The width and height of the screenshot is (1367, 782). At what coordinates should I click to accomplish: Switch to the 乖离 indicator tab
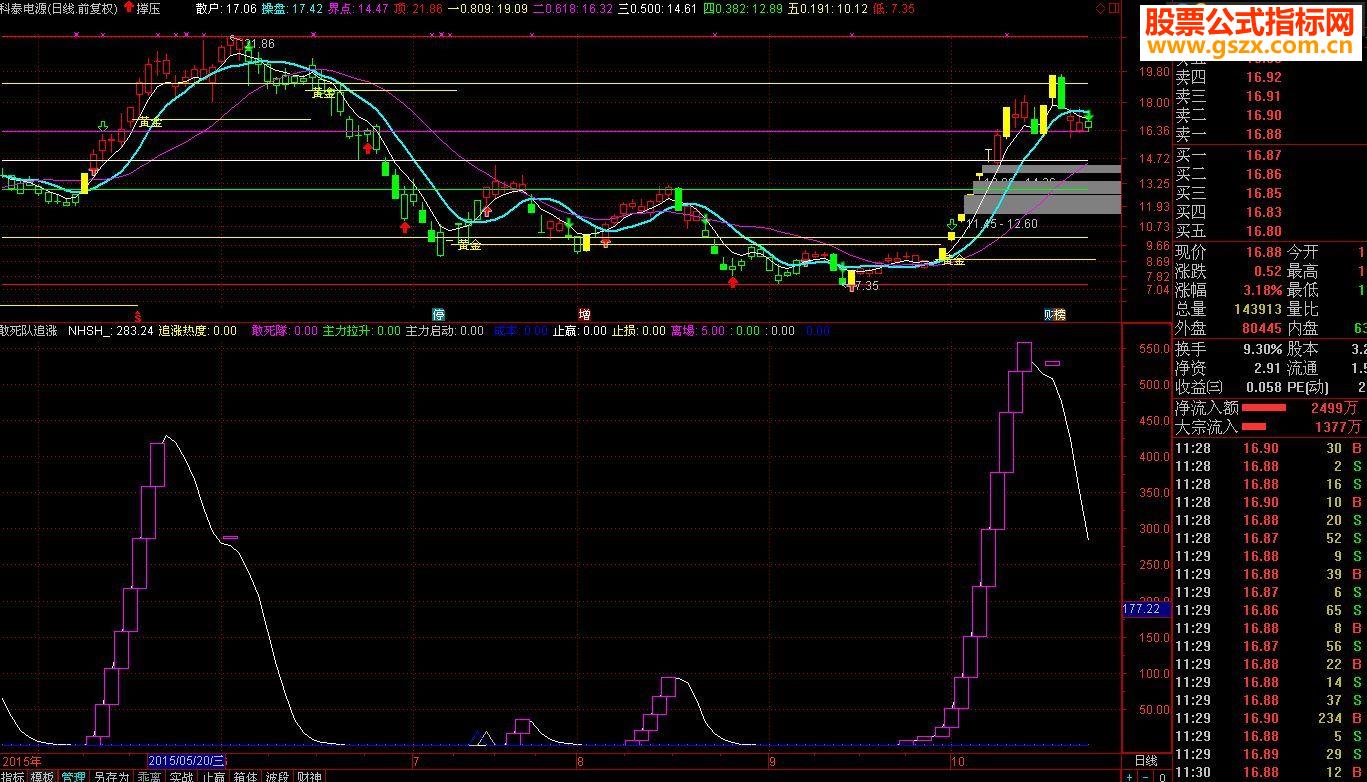(x=149, y=776)
